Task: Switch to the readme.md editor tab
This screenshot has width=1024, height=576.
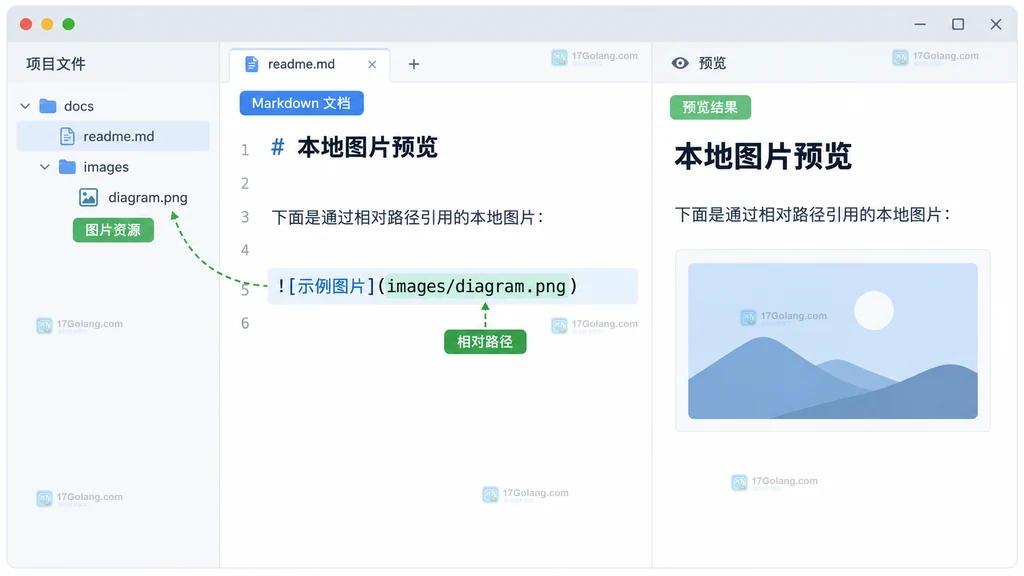Action: pyautogui.click(x=310, y=64)
